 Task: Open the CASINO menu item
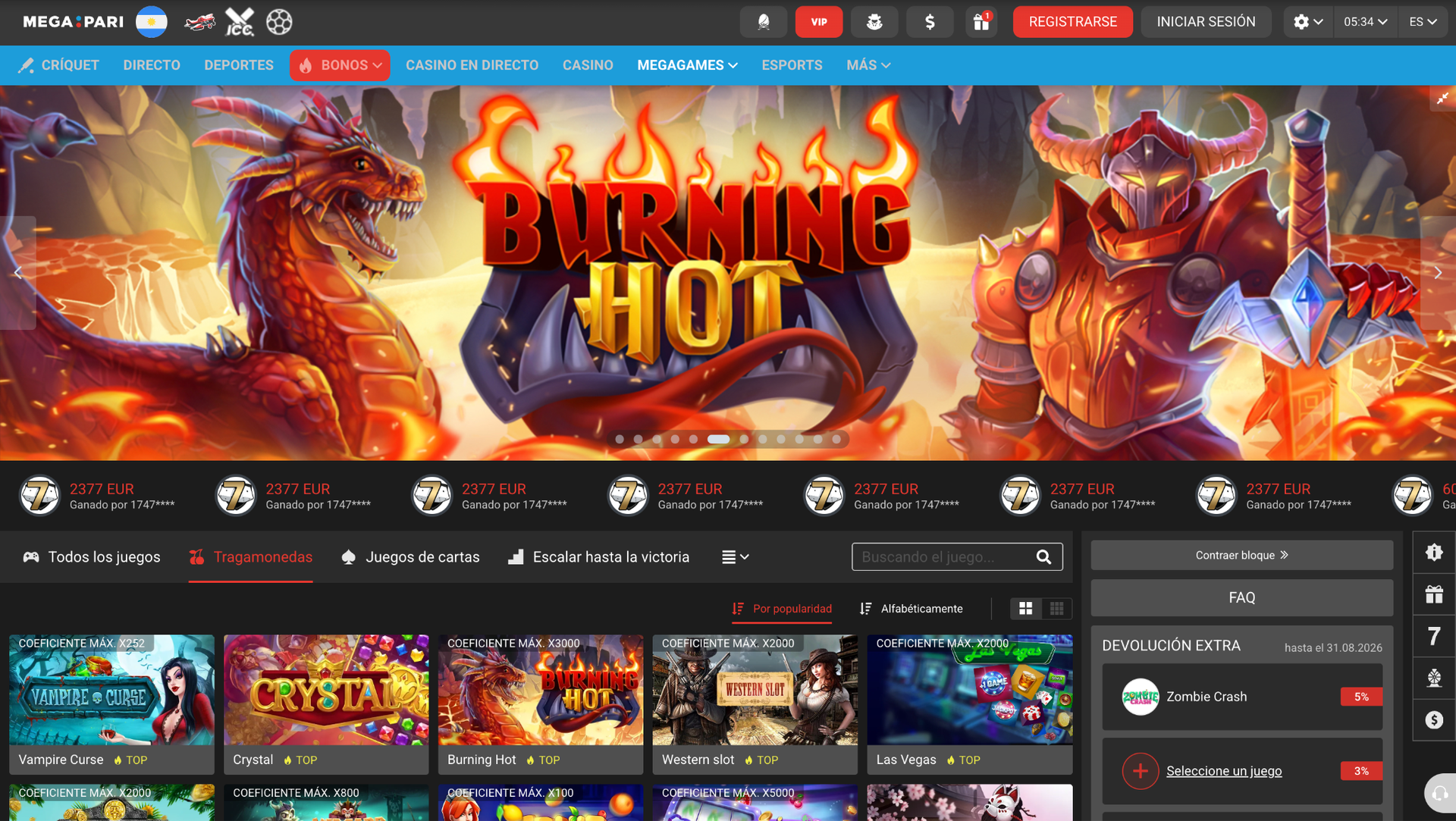(588, 65)
